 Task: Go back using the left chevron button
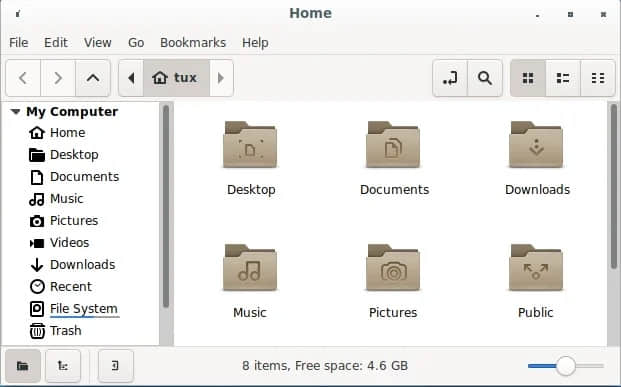(23, 78)
